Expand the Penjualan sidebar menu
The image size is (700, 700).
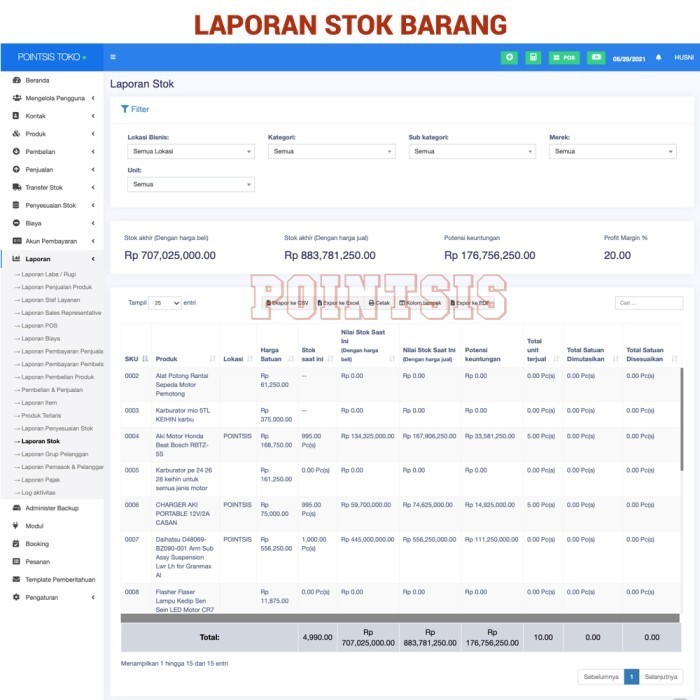click(x=54, y=170)
